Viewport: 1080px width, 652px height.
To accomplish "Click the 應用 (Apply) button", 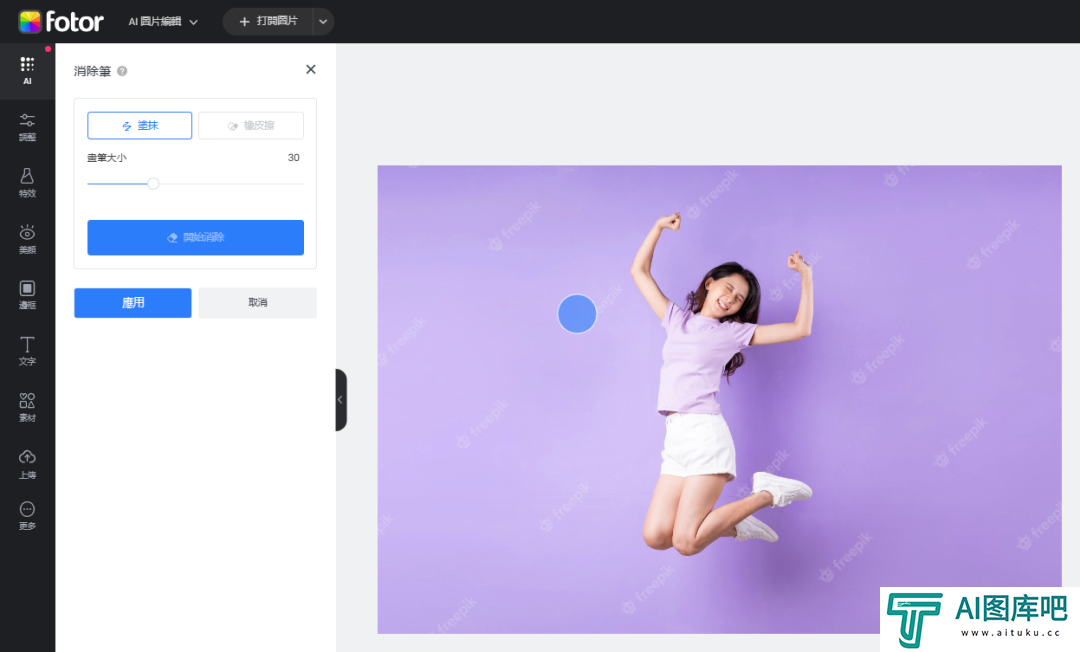I will click(132, 303).
